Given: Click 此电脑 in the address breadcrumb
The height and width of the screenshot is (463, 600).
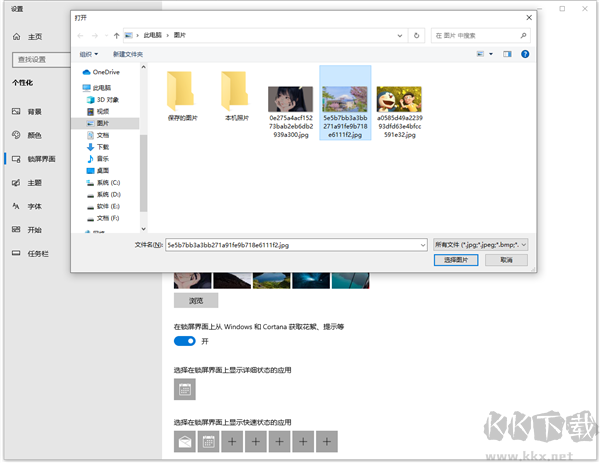Looking at the screenshot, I should pyautogui.click(x=152, y=35).
